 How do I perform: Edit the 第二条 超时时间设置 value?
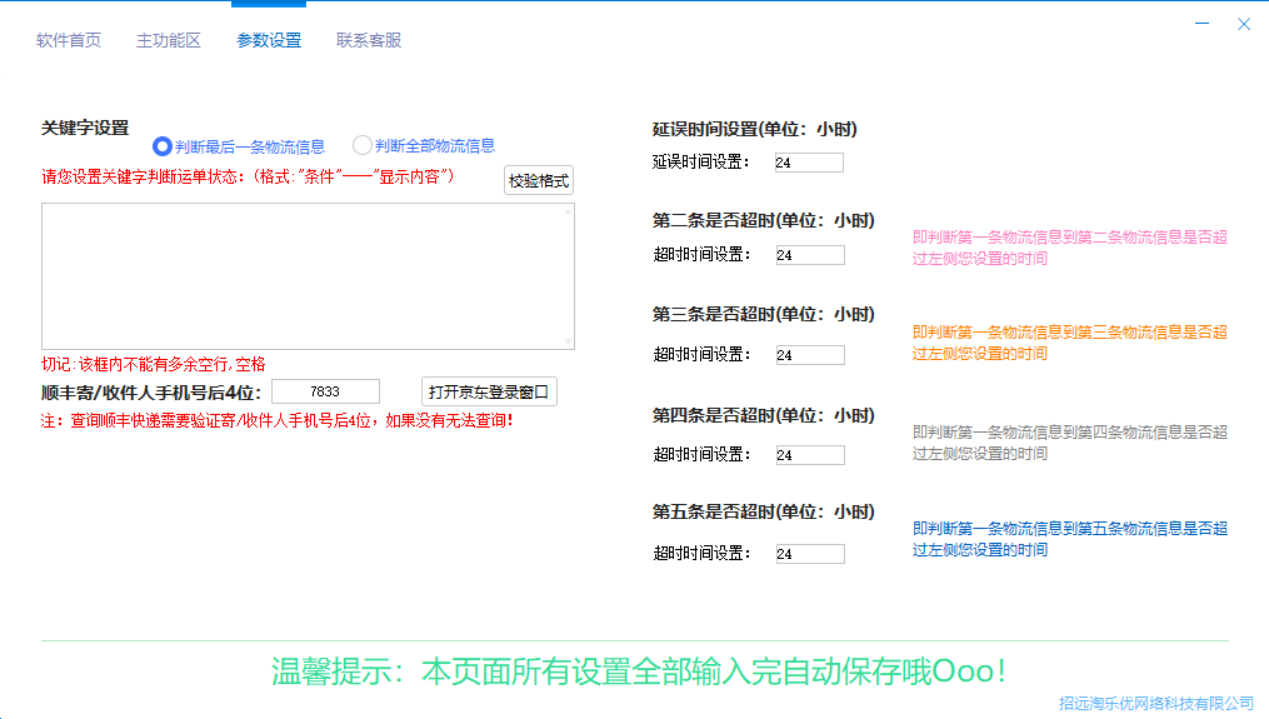tap(810, 254)
